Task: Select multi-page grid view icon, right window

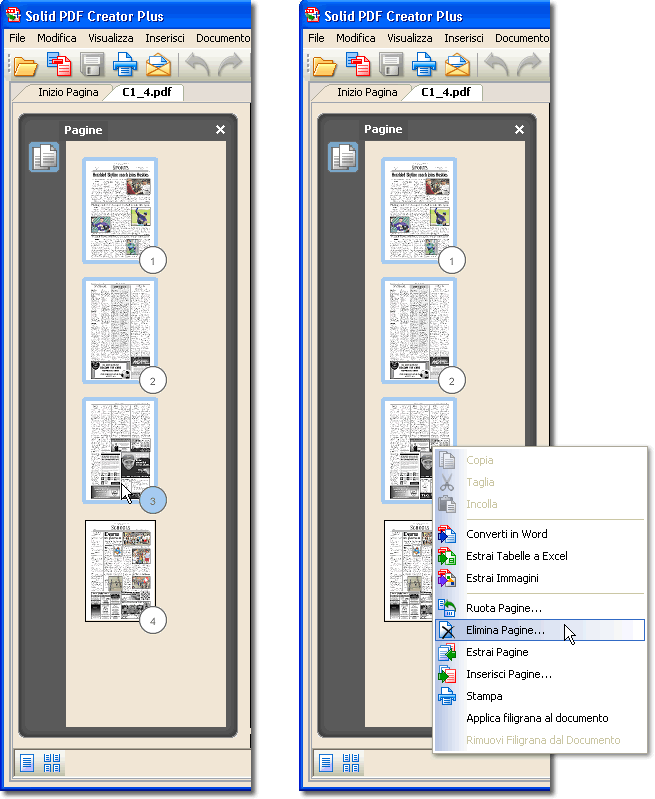Action: pyautogui.click(x=351, y=763)
